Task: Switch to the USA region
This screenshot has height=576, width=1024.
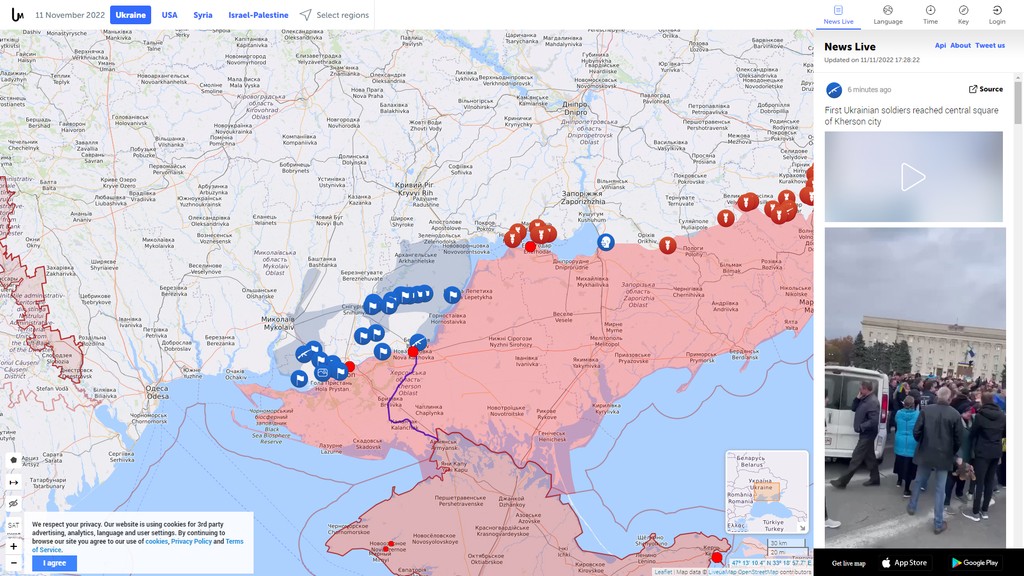Action: point(169,15)
